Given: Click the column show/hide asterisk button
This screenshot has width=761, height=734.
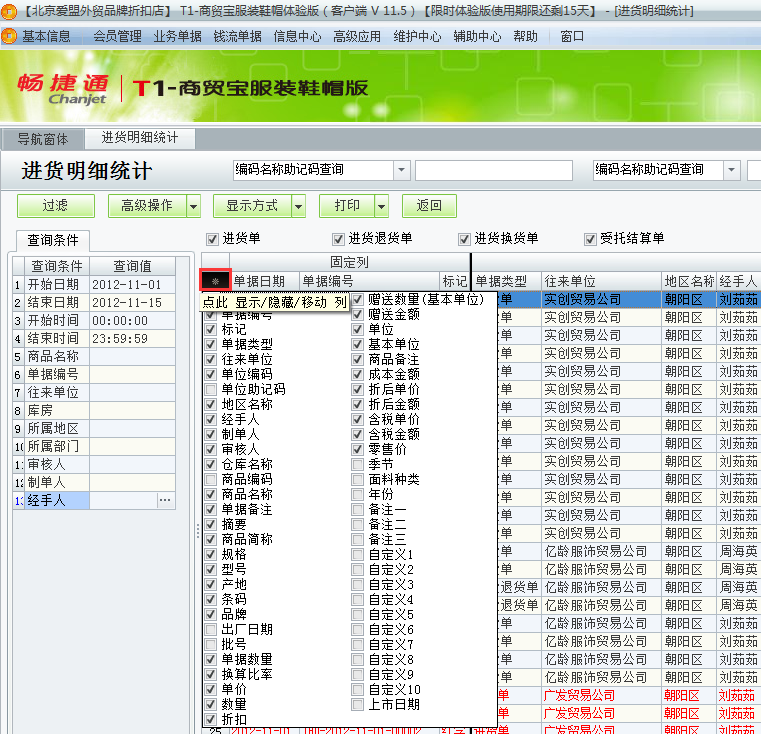Looking at the screenshot, I should coord(215,282).
